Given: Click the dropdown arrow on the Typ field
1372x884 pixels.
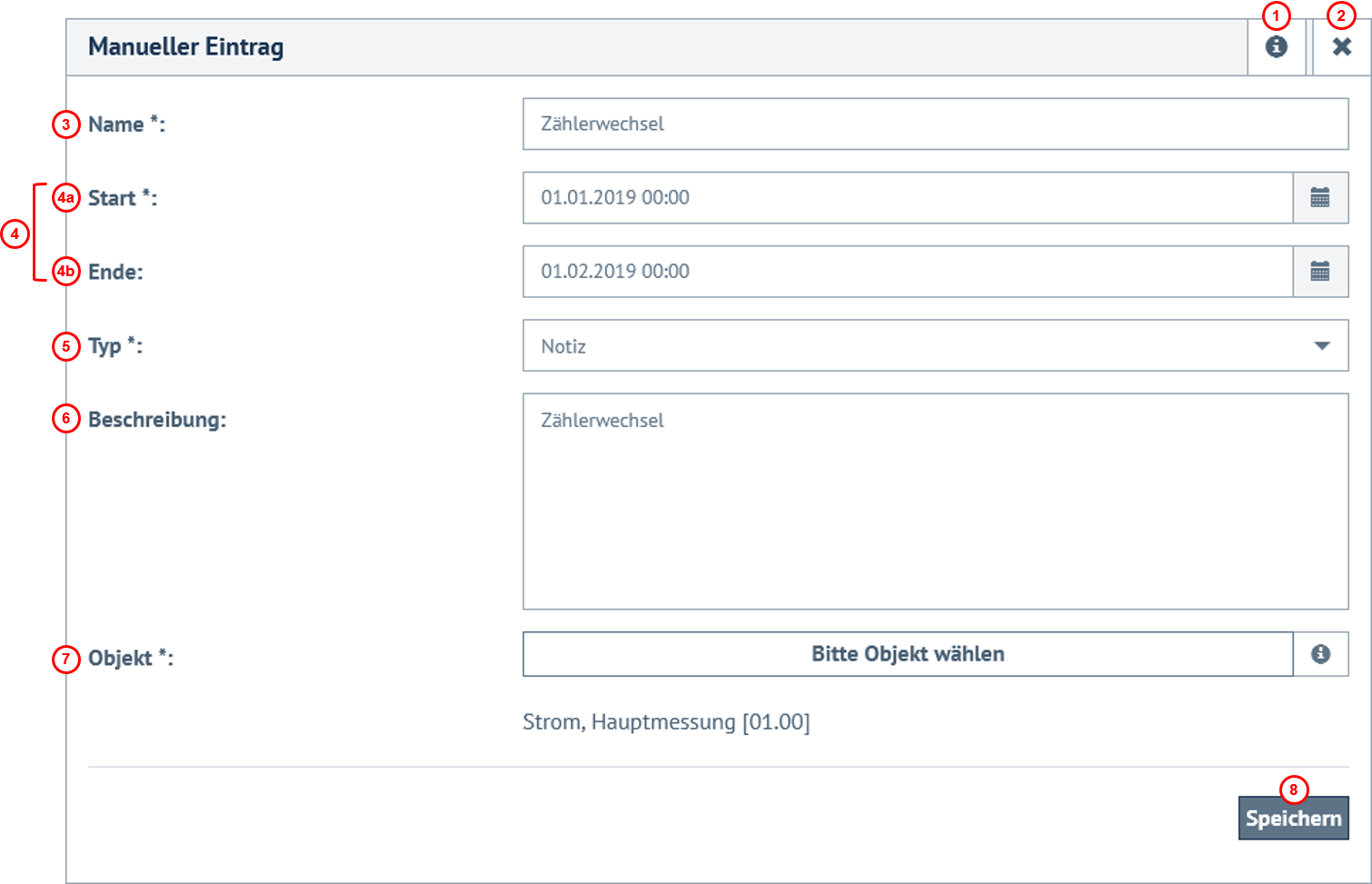Looking at the screenshot, I should pyautogui.click(x=1320, y=346).
